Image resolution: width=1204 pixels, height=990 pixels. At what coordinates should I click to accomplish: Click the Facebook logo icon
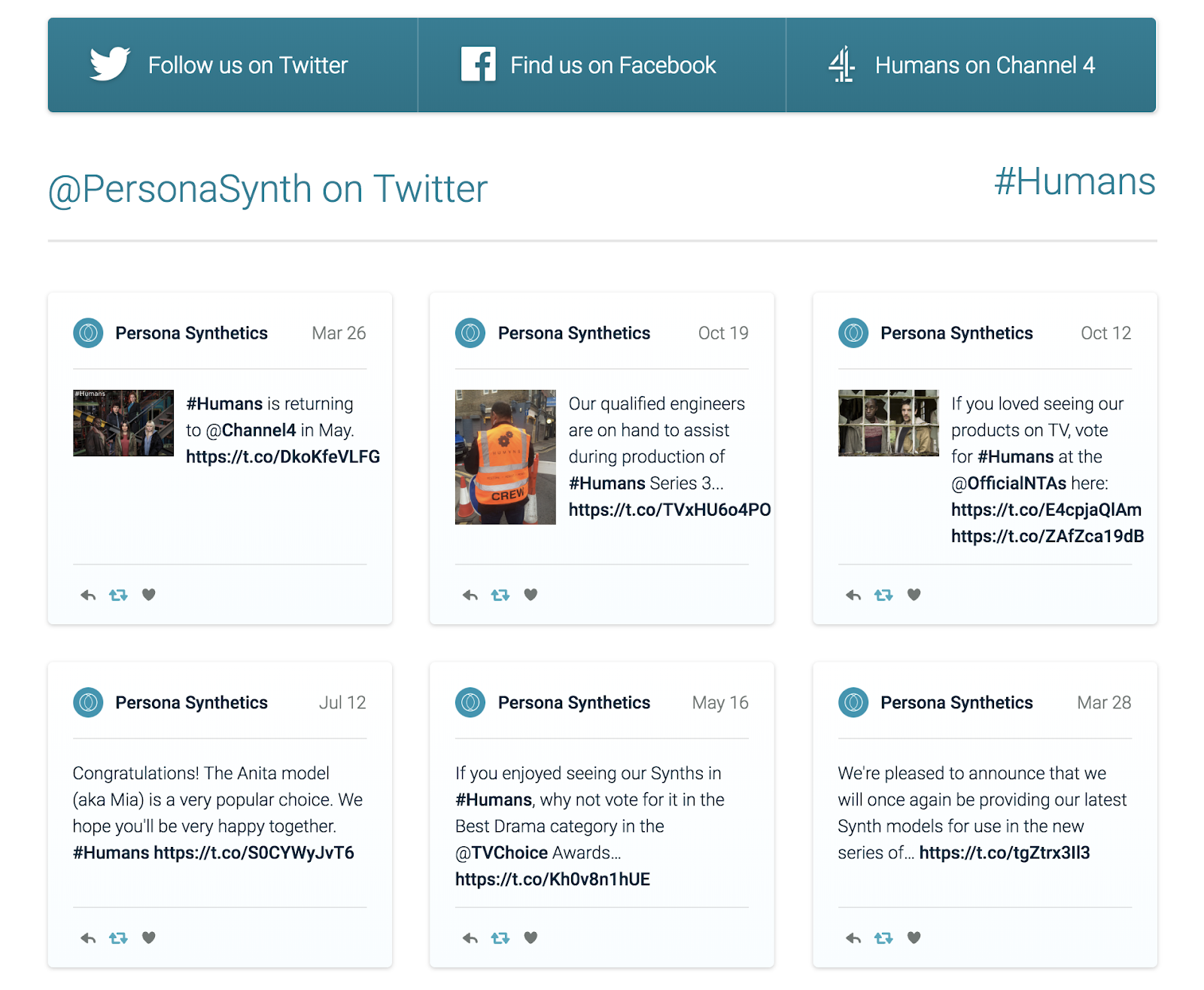click(x=478, y=64)
